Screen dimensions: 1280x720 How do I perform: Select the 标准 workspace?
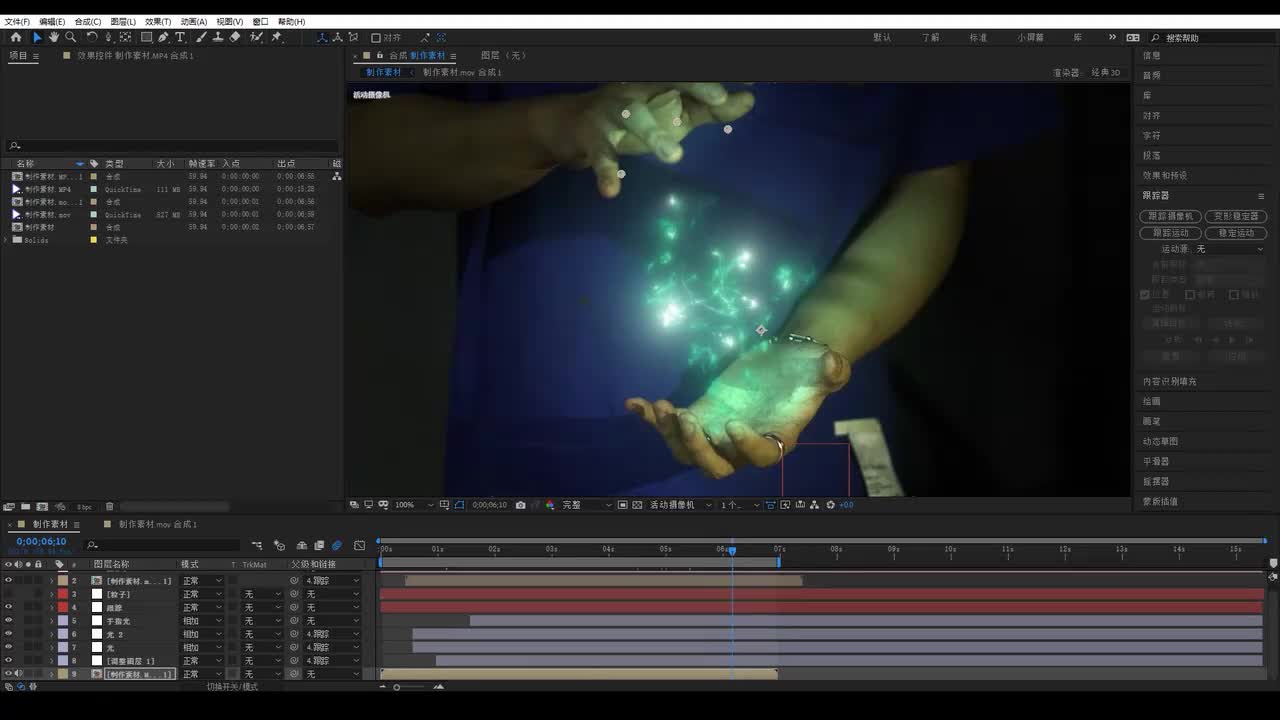click(978, 37)
